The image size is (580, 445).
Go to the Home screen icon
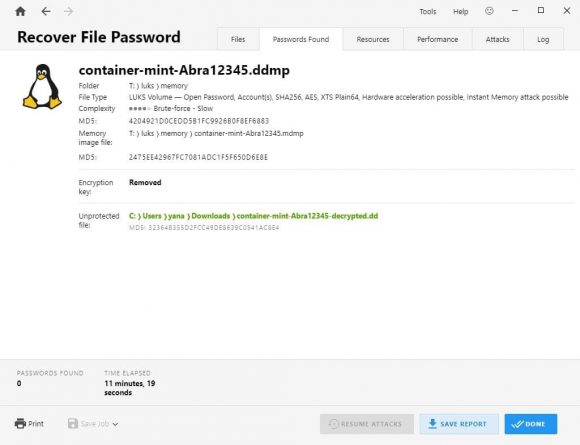[x=20, y=11]
